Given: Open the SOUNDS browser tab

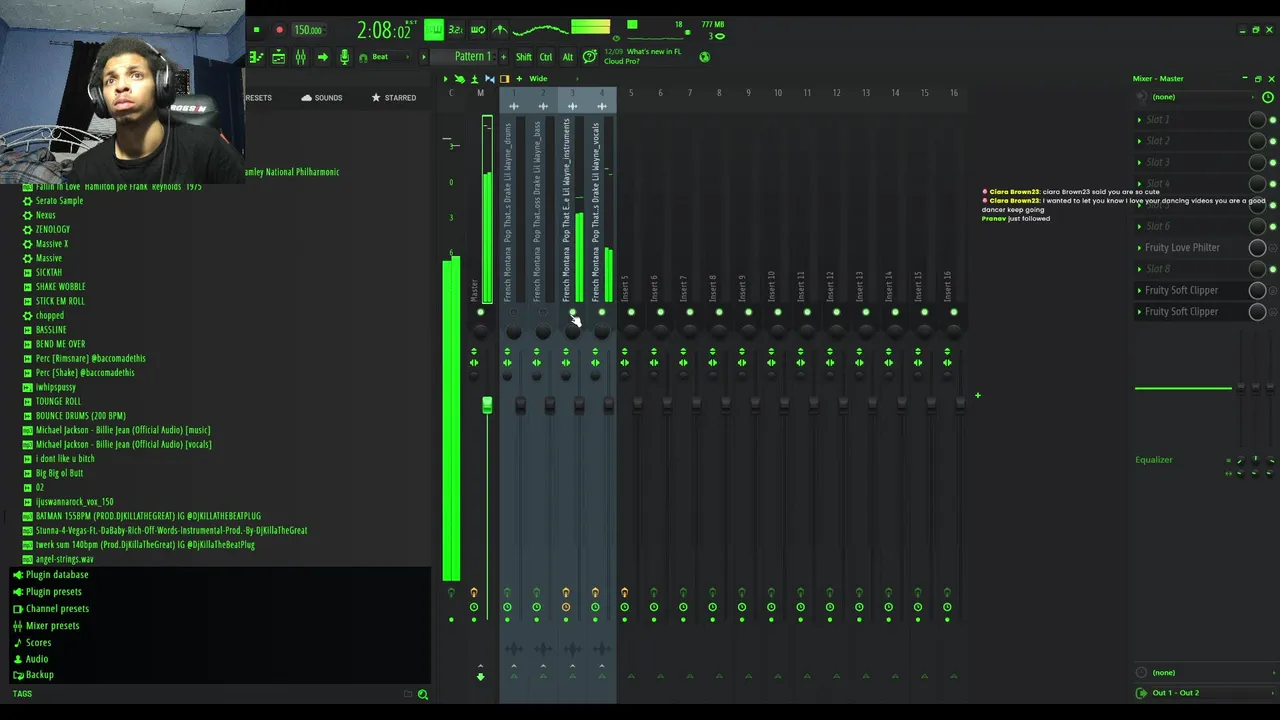Looking at the screenshot, I should pyautogui.click(x=321, y=98).
